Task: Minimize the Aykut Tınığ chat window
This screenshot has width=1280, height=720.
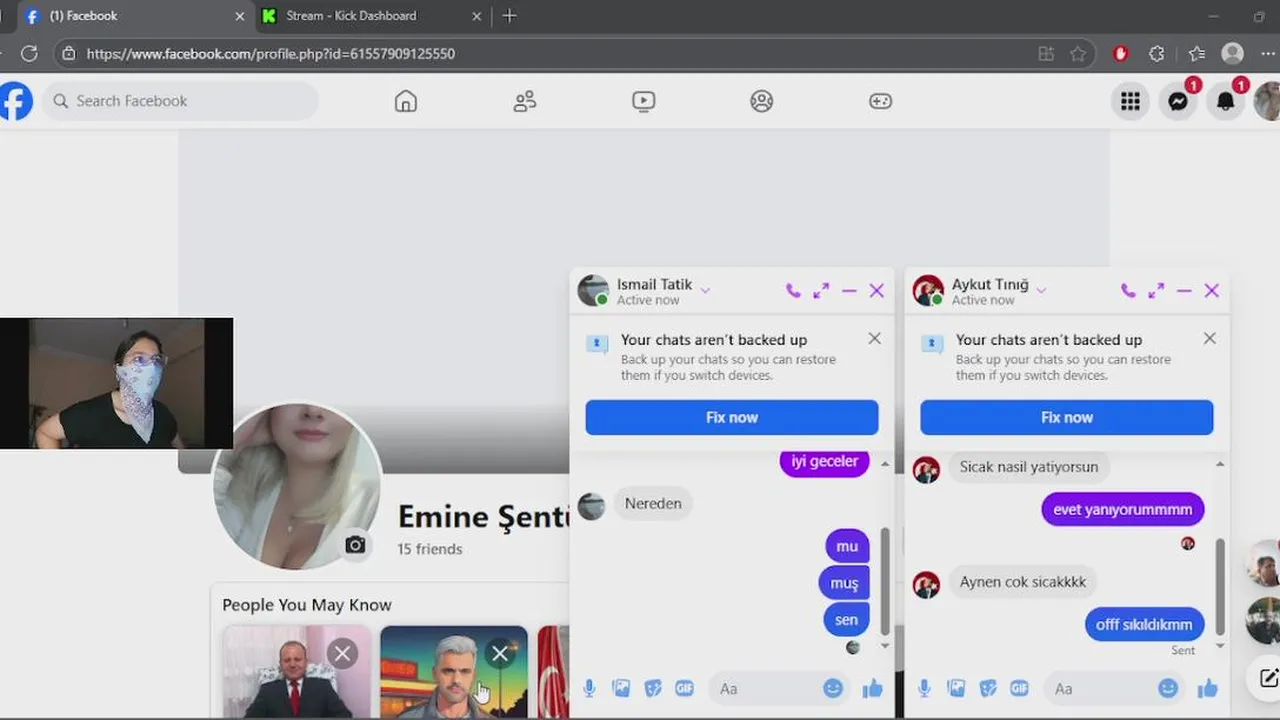Action: 1184,291
